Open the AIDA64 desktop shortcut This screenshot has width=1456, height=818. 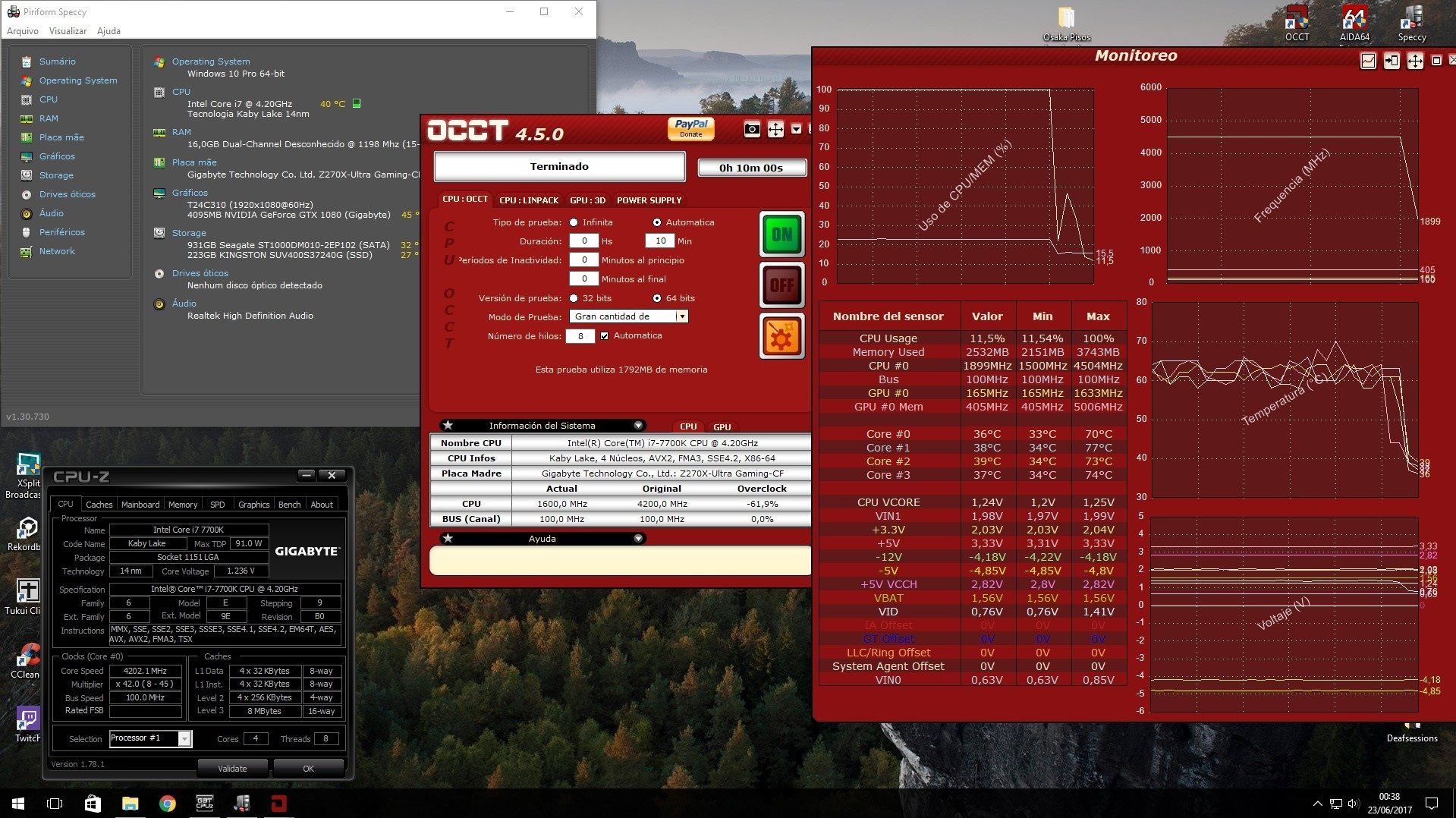1354,24
